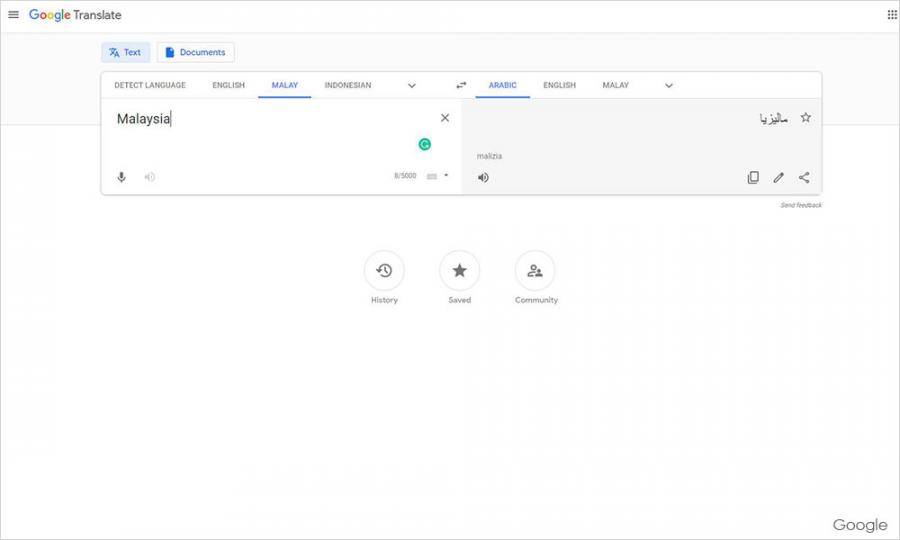Screen dimensions: 900x540
Task: Click the Send feedback link
Action: pos(801,205)
